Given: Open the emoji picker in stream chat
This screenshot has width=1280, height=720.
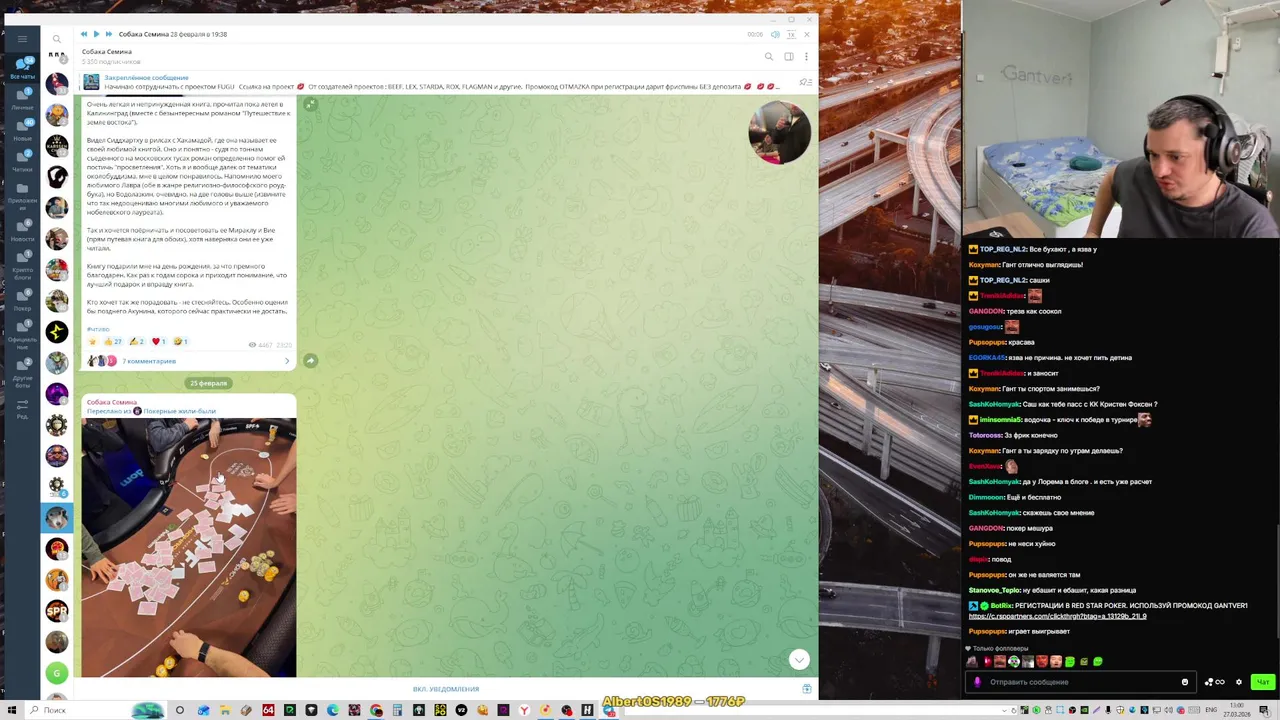Looking at the screenshot, I should [1185, 682].
